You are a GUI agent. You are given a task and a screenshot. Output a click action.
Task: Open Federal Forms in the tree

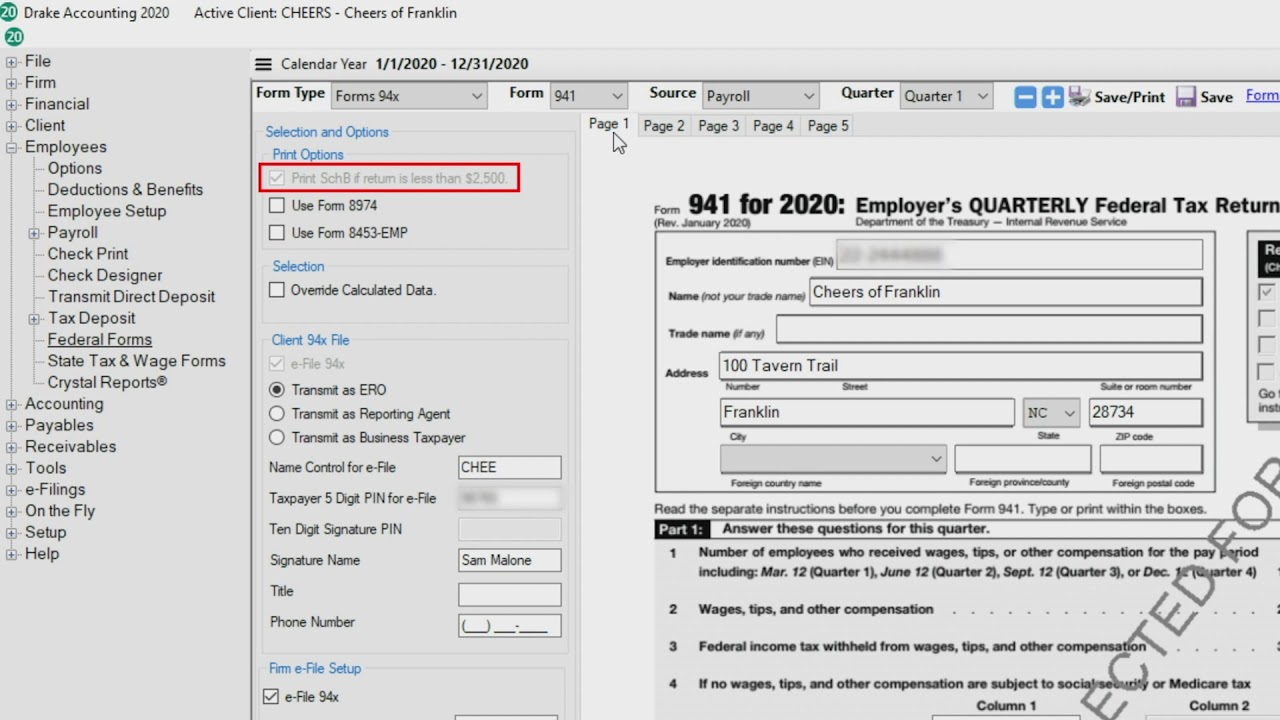click(x=100, y=340)
